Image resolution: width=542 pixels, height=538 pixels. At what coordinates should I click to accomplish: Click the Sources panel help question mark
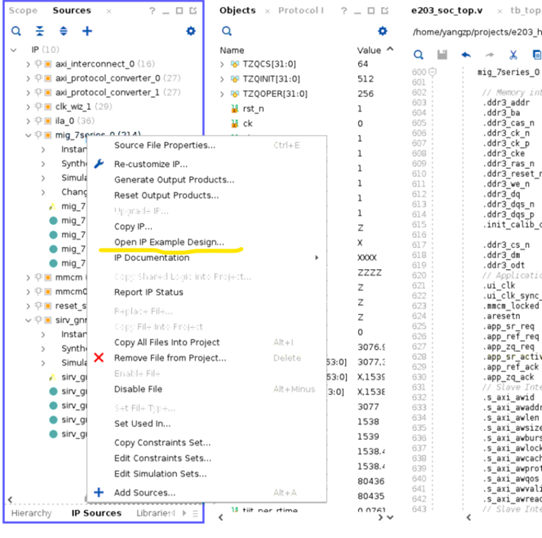(x=152, y=11)
